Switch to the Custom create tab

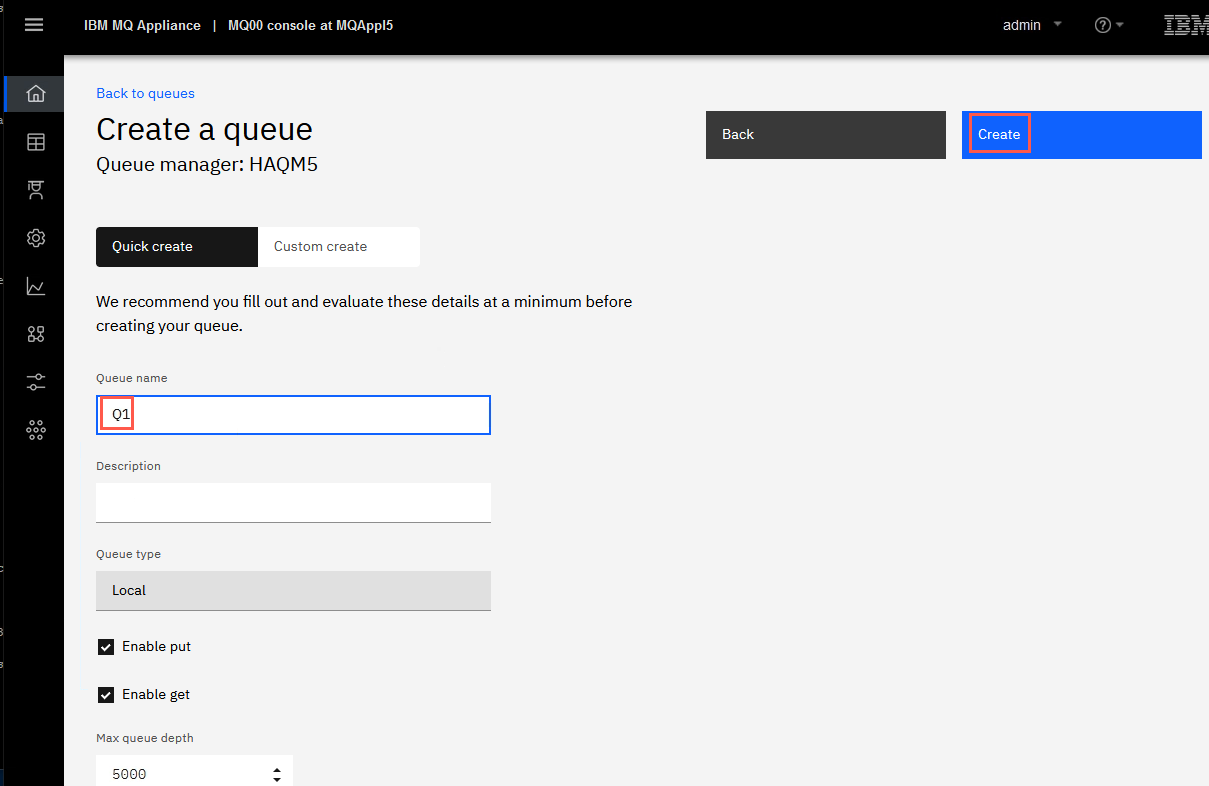click(339, 247)
